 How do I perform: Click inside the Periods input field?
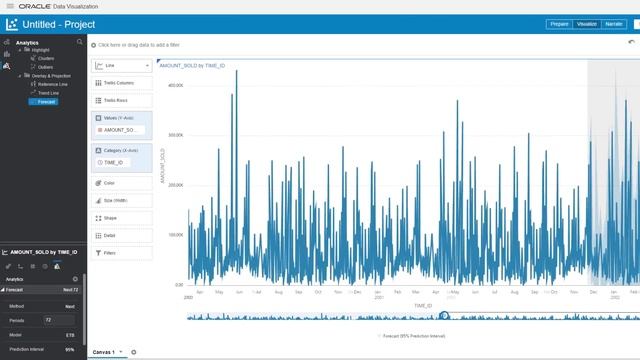click(59, 320)
